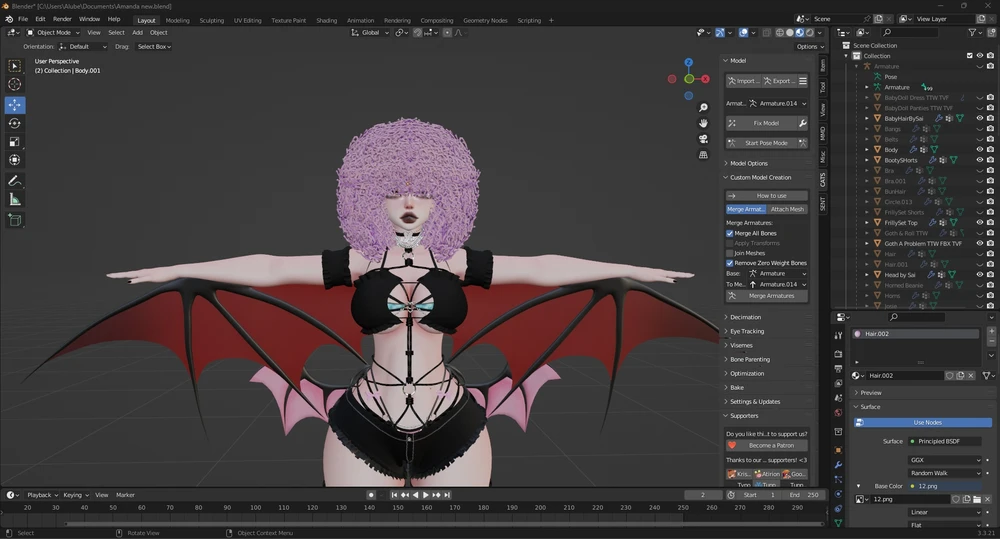Toggle the Merge All Bones checkbox

coord(730,233)
